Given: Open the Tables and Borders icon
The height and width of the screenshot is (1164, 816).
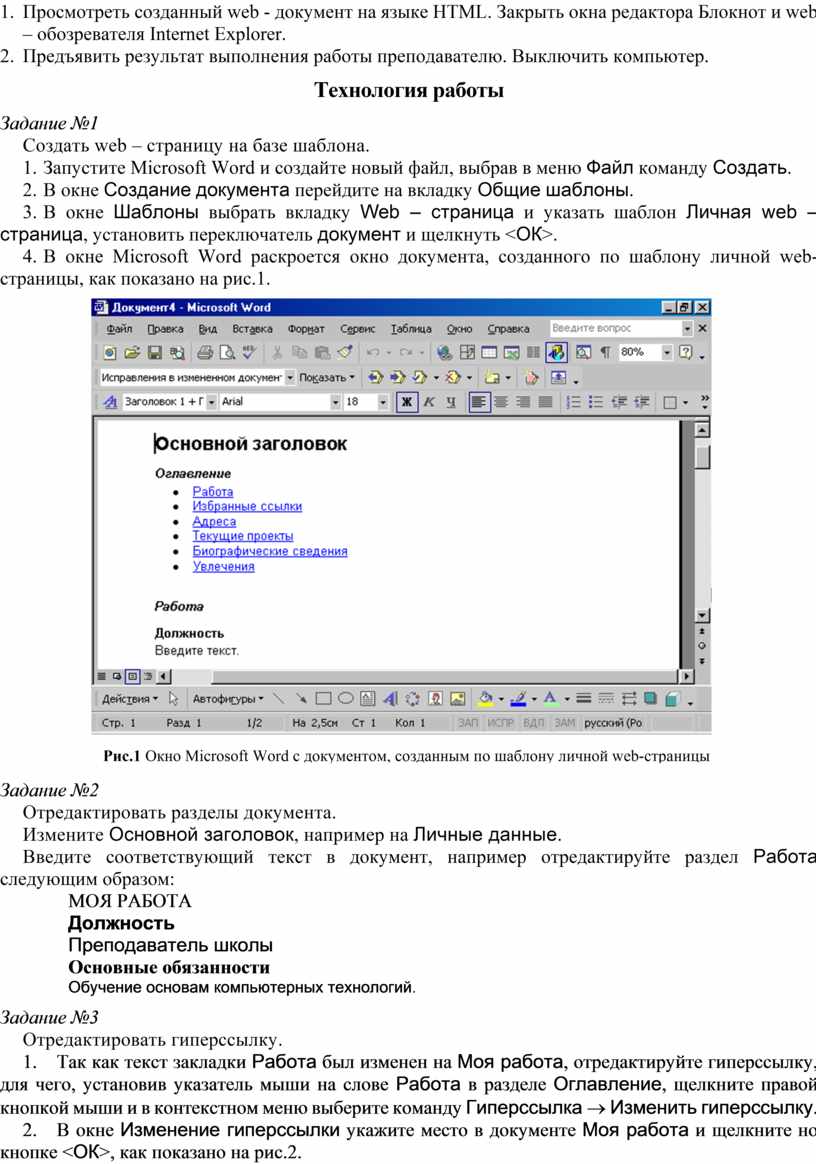Looking at the screenshot, I should 468,353.
